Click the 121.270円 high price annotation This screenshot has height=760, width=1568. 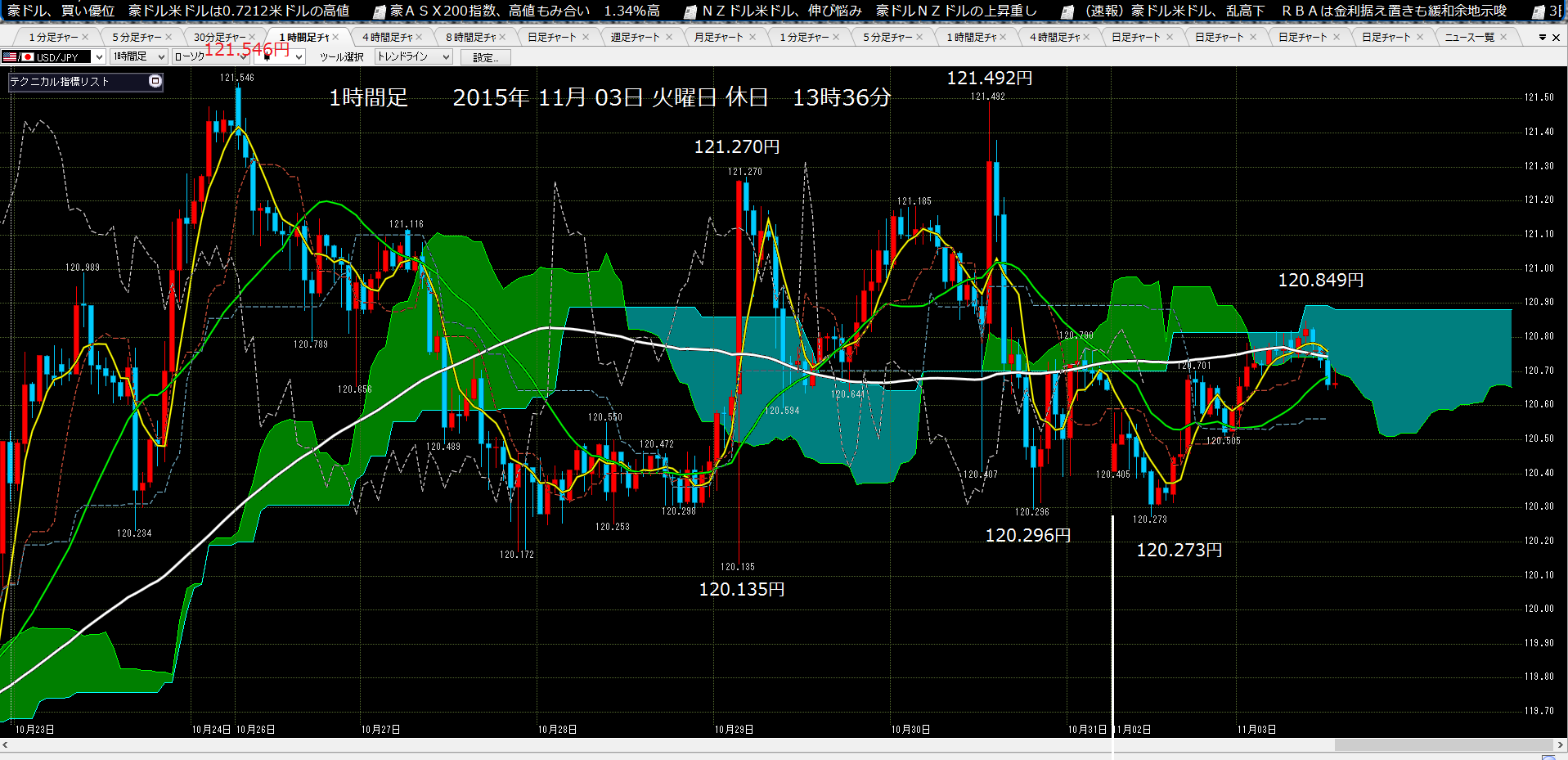point(736,147)
